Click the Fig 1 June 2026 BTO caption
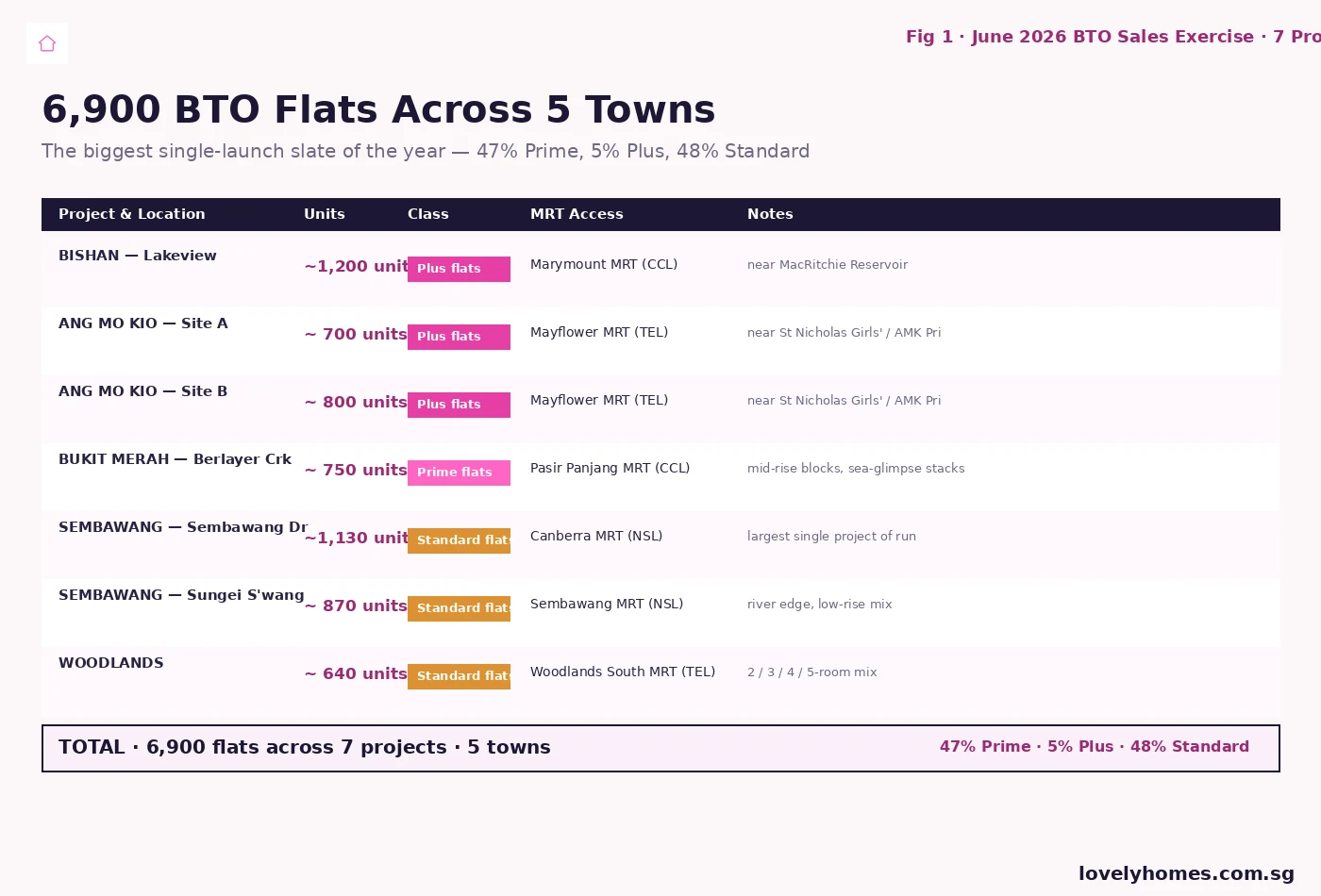The width and height of the screenshot is (1321, 896). click(1113, 37)
